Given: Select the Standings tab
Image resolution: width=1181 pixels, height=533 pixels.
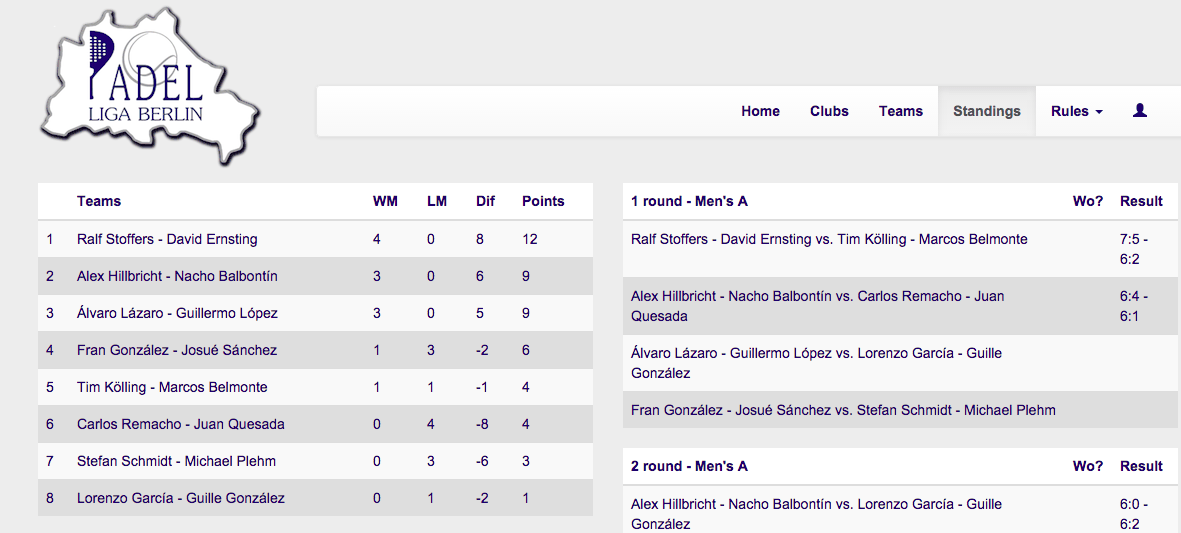Looking at the screenshot, I should click(x=987, y=111).
